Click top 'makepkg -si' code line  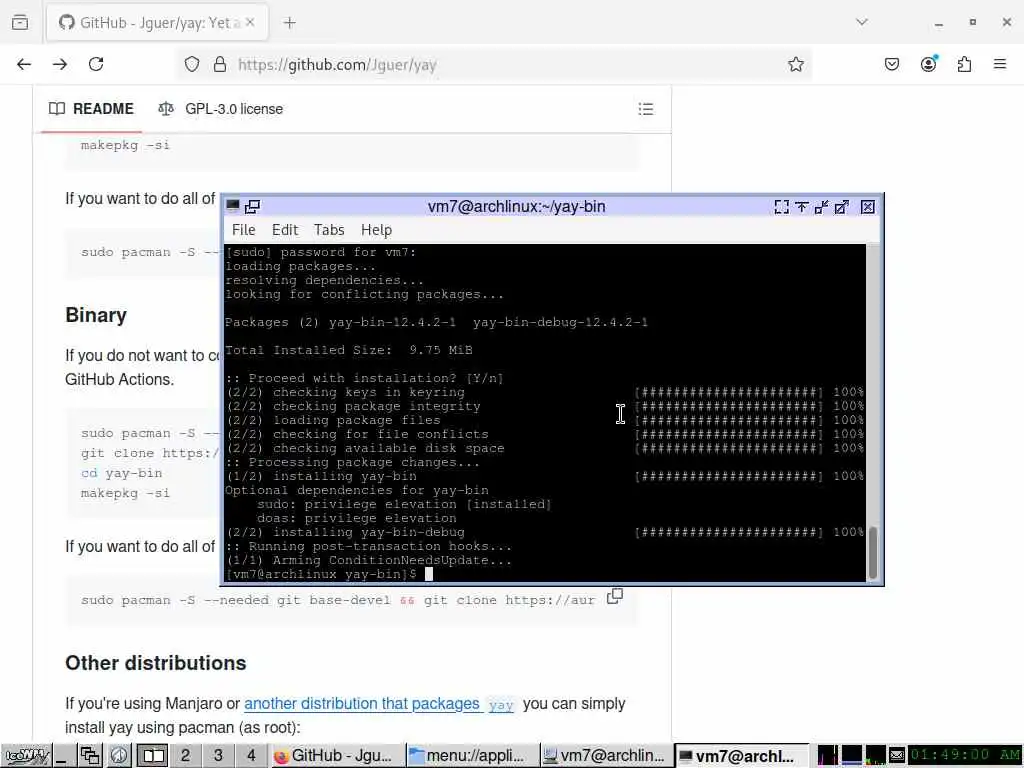[x=125, y=145]
